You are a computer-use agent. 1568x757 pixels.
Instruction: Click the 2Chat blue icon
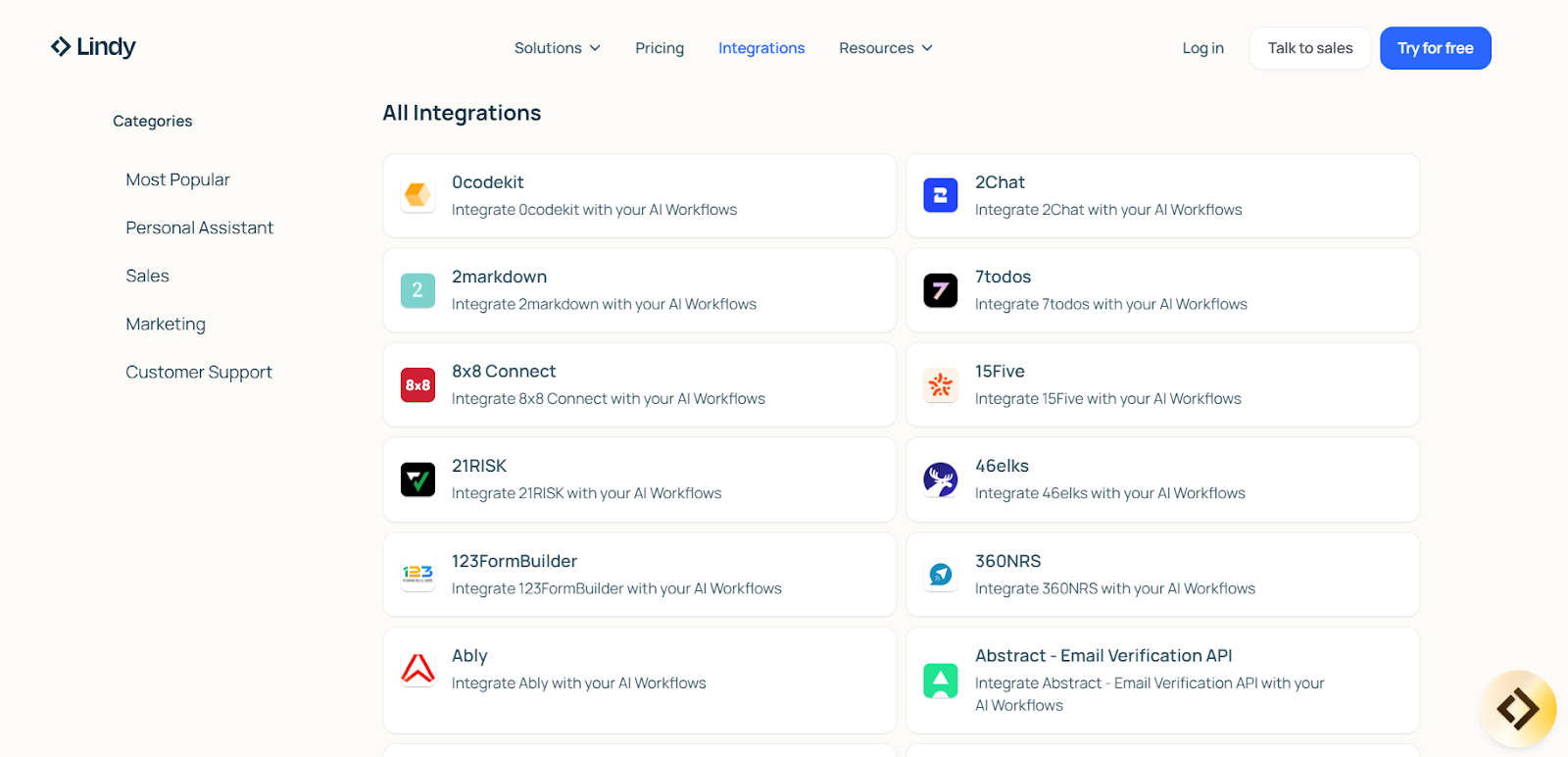coord(941,195)
